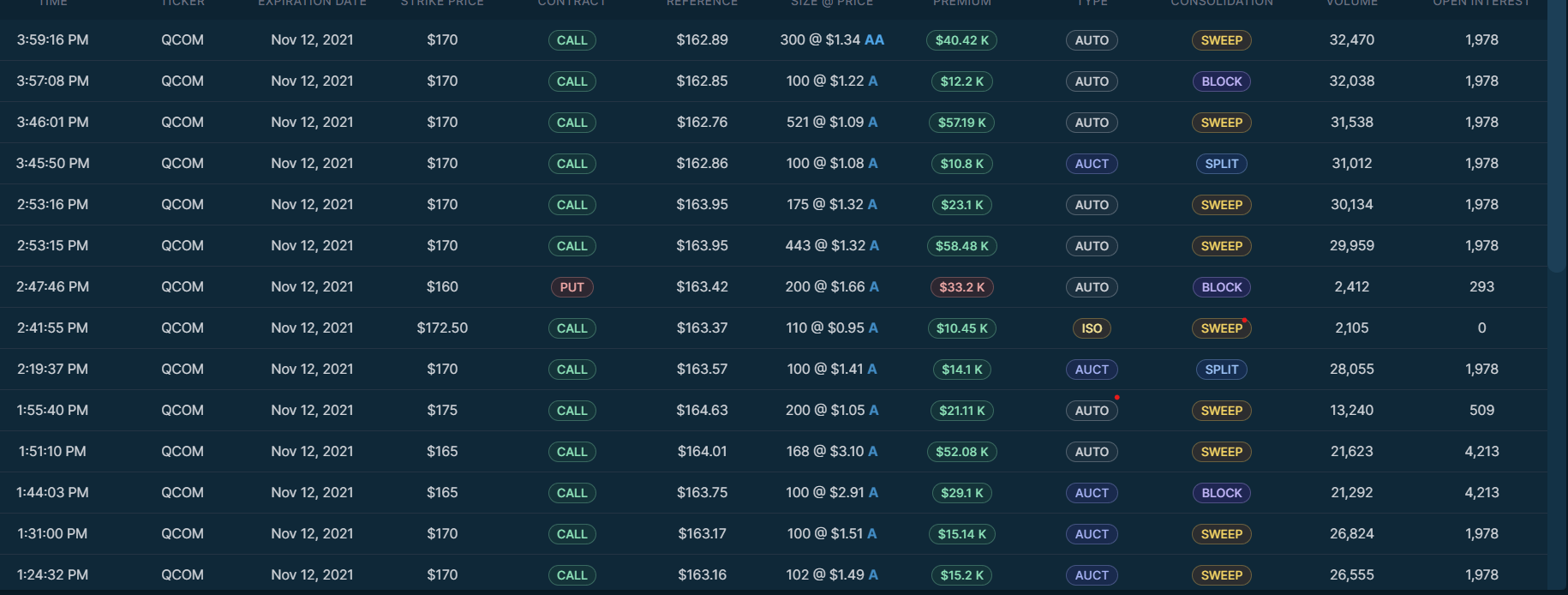Click the volume value '32,470'
Viewport: 1568px width, 595px height.
(x=1351, y=40)
